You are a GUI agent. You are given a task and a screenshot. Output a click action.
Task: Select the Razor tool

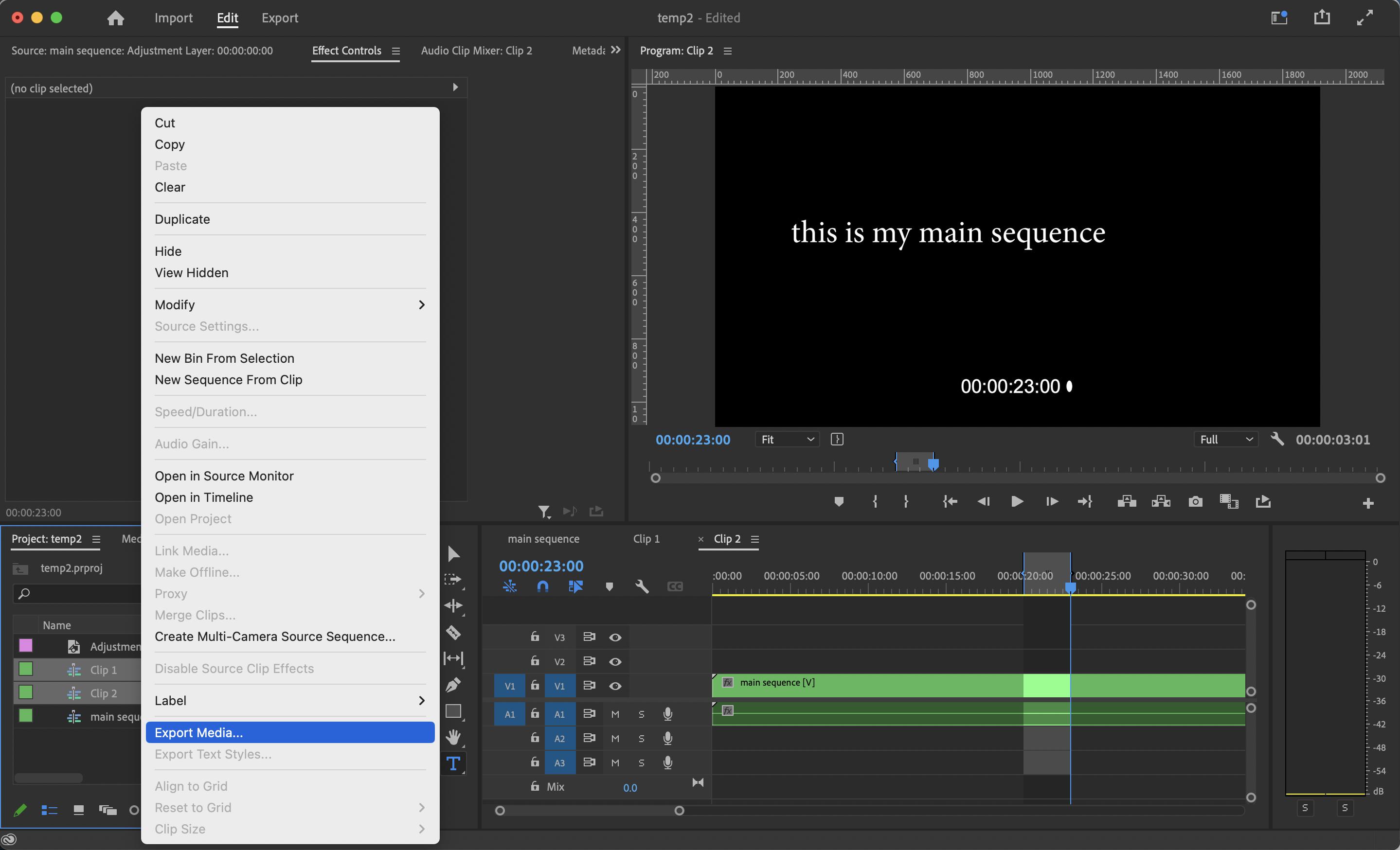click(453, 632)
